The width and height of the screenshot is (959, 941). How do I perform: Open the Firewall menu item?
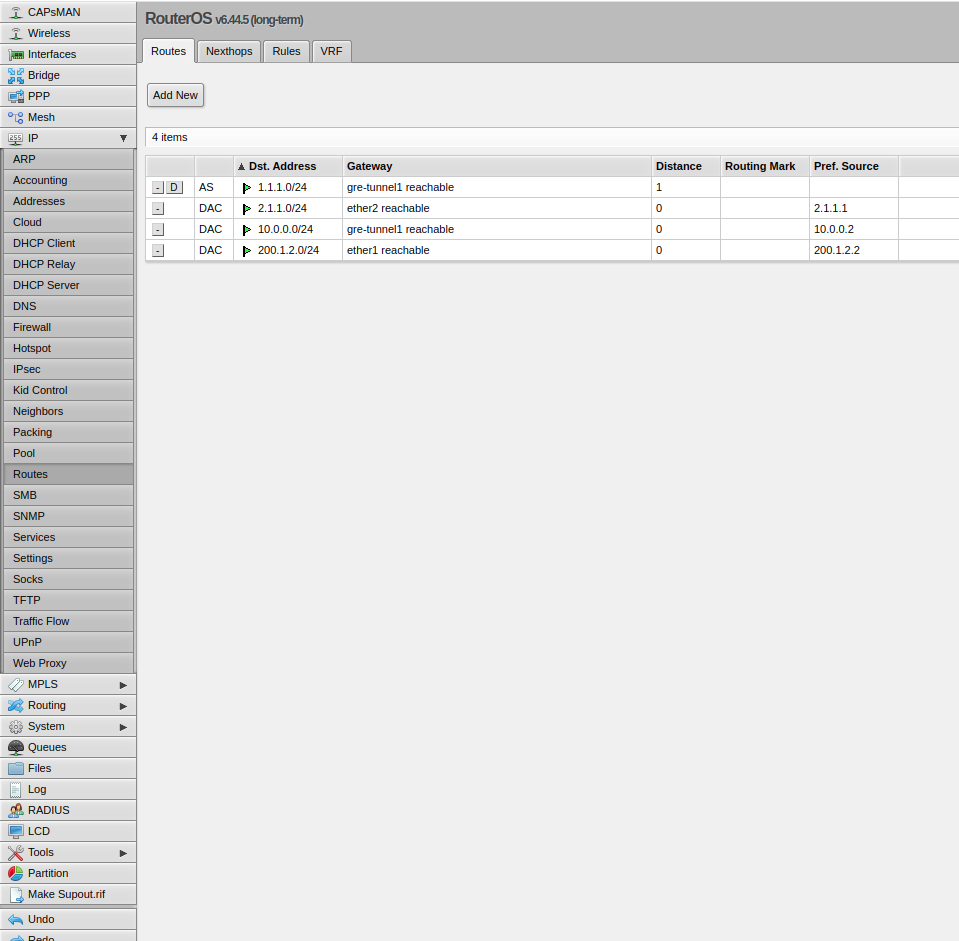[32, 327]
